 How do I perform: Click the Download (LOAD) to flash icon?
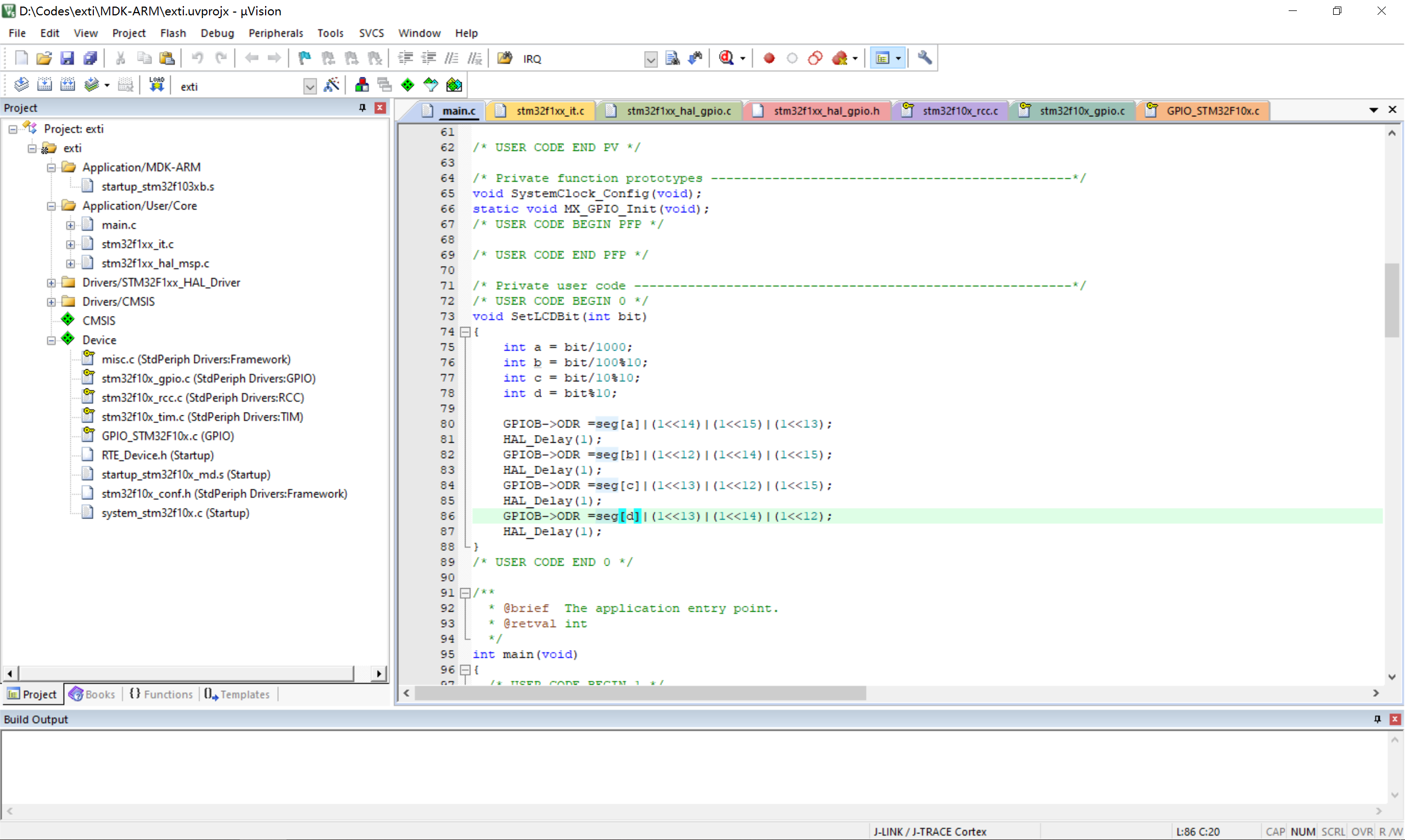pyautogui.click(x=156, y=85)
